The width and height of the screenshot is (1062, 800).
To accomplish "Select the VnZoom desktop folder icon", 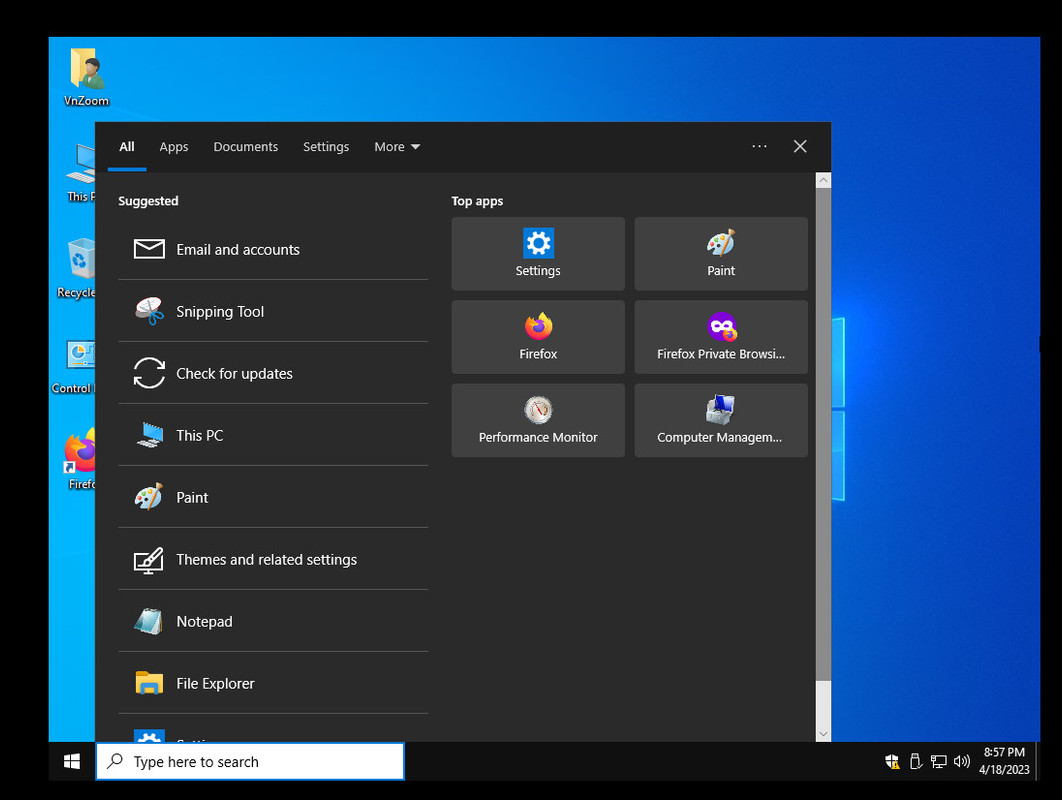I will click(86, 77).
